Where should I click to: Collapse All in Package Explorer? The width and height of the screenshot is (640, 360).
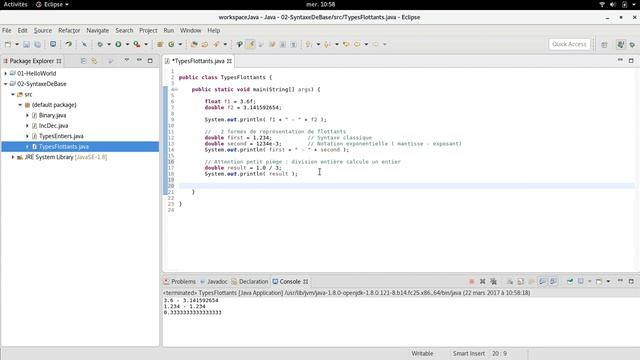(83, 61)
